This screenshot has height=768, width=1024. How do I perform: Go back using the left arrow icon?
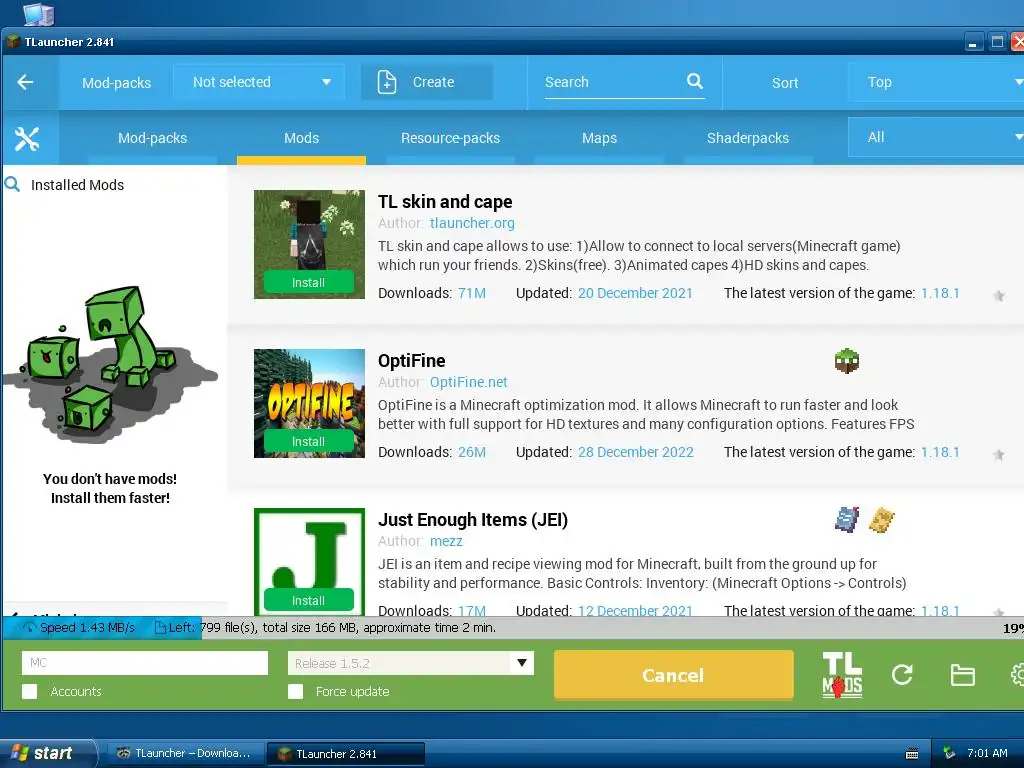[25, 82]
